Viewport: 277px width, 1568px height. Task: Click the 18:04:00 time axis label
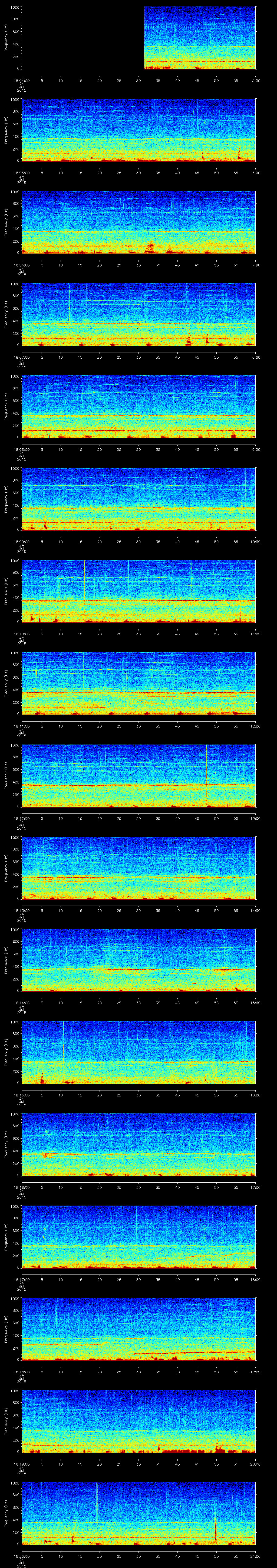pyautogui.click(x=22, y=80)
